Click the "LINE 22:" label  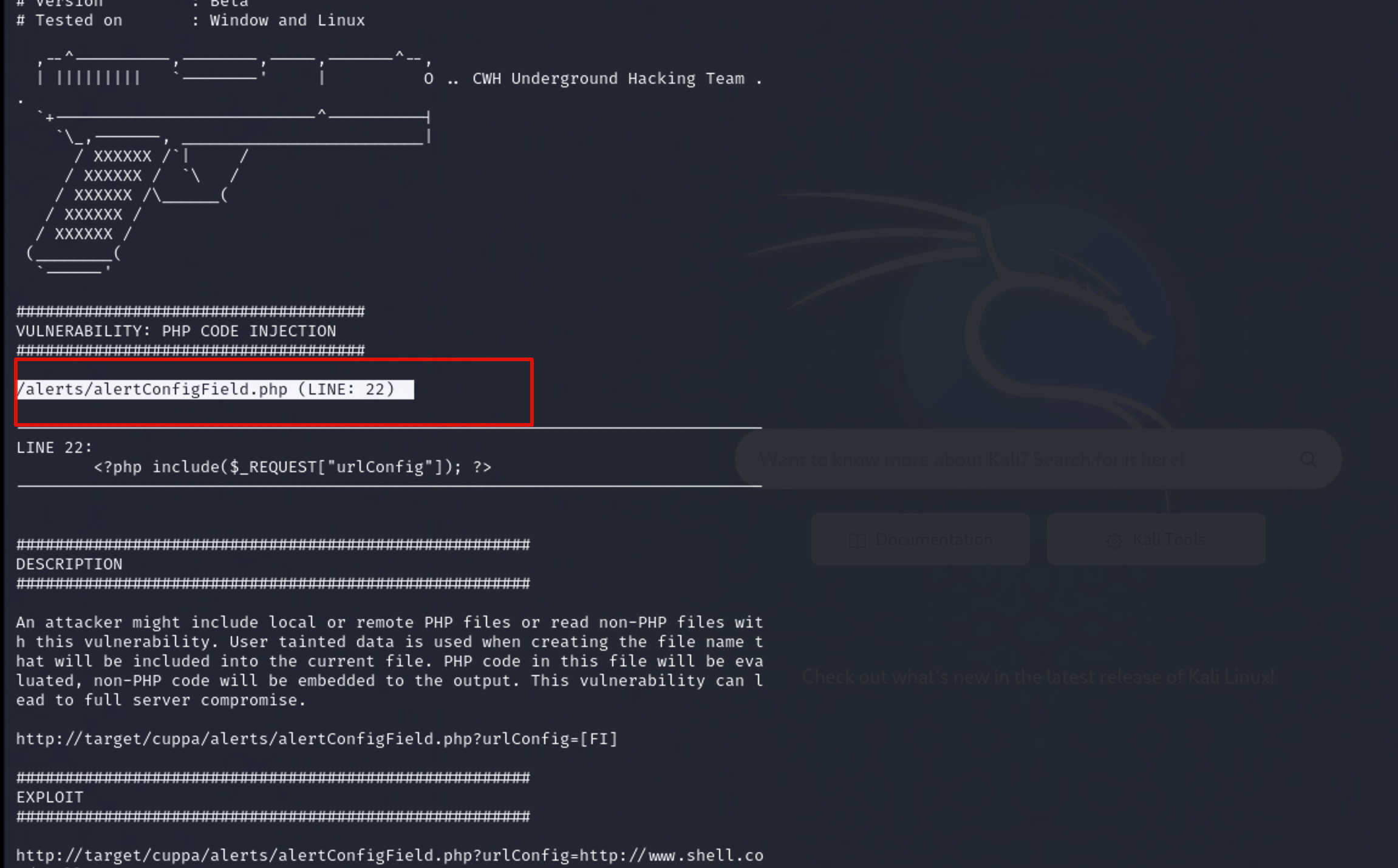[x=54, y=447]
